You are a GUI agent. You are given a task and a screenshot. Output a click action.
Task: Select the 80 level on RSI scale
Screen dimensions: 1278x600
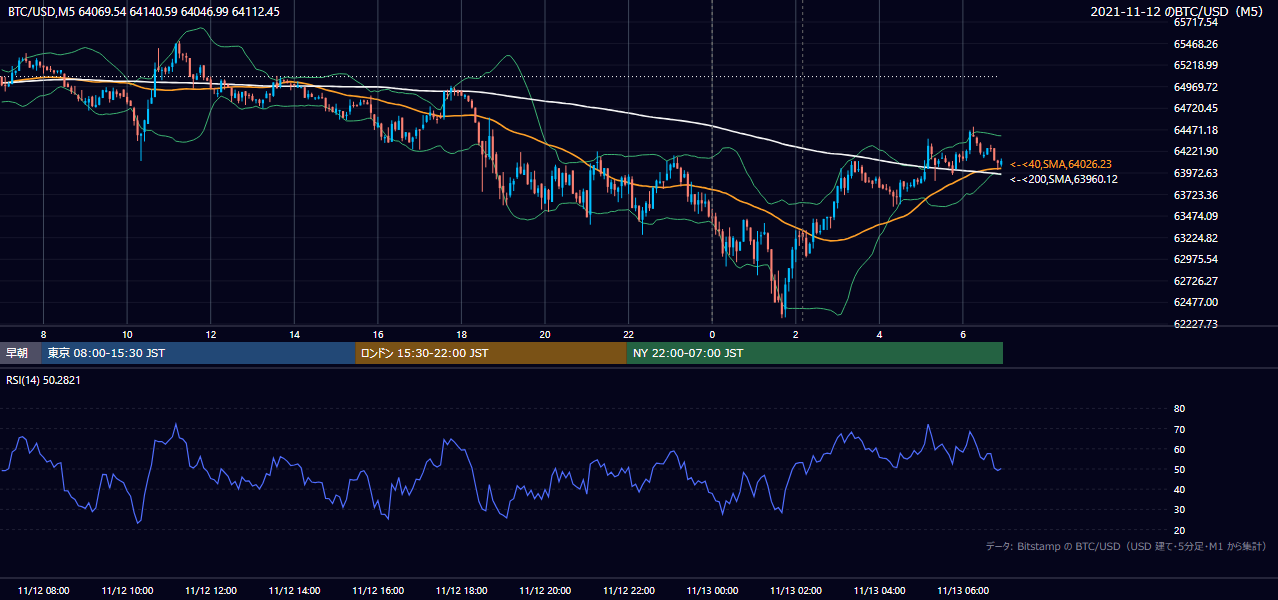[x=1179, y=409]
